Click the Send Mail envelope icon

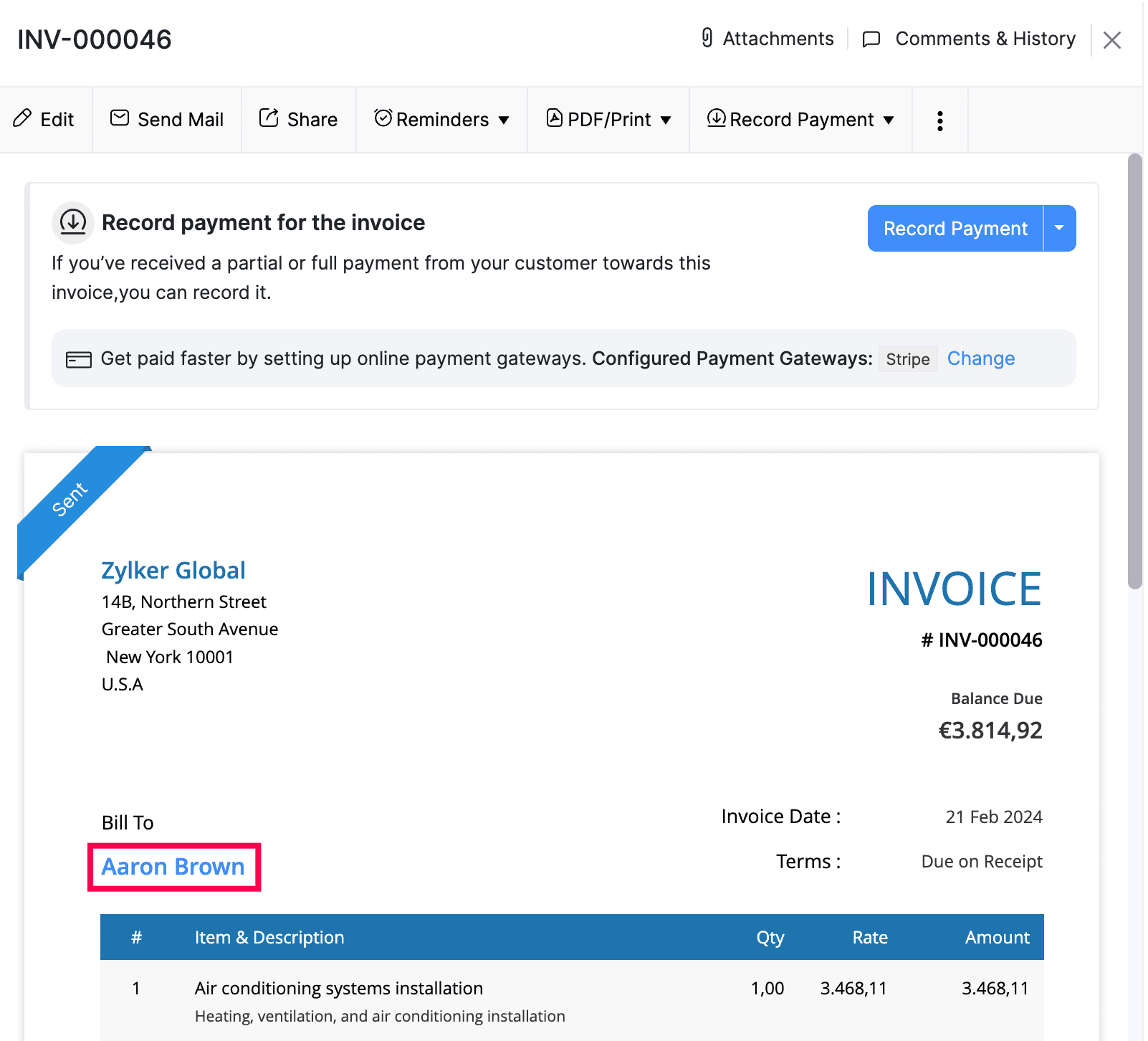point(120,119)
